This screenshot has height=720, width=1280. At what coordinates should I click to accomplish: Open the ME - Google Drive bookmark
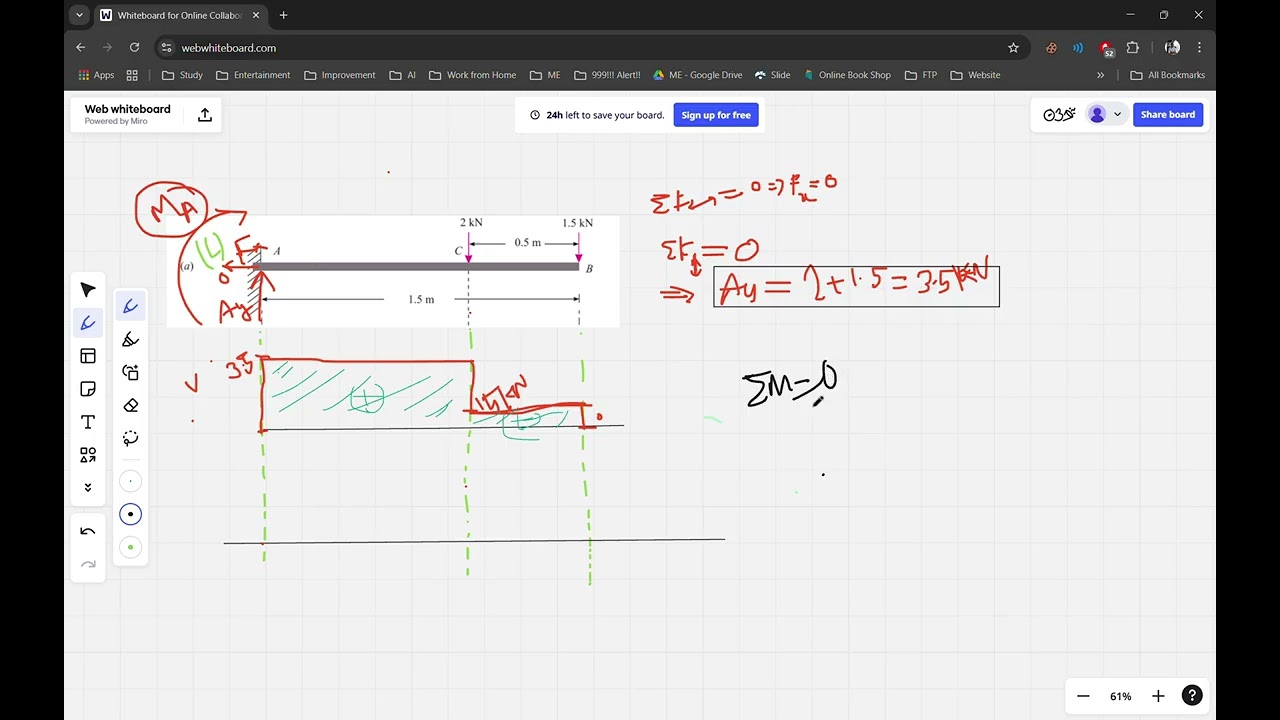point(698,75)
